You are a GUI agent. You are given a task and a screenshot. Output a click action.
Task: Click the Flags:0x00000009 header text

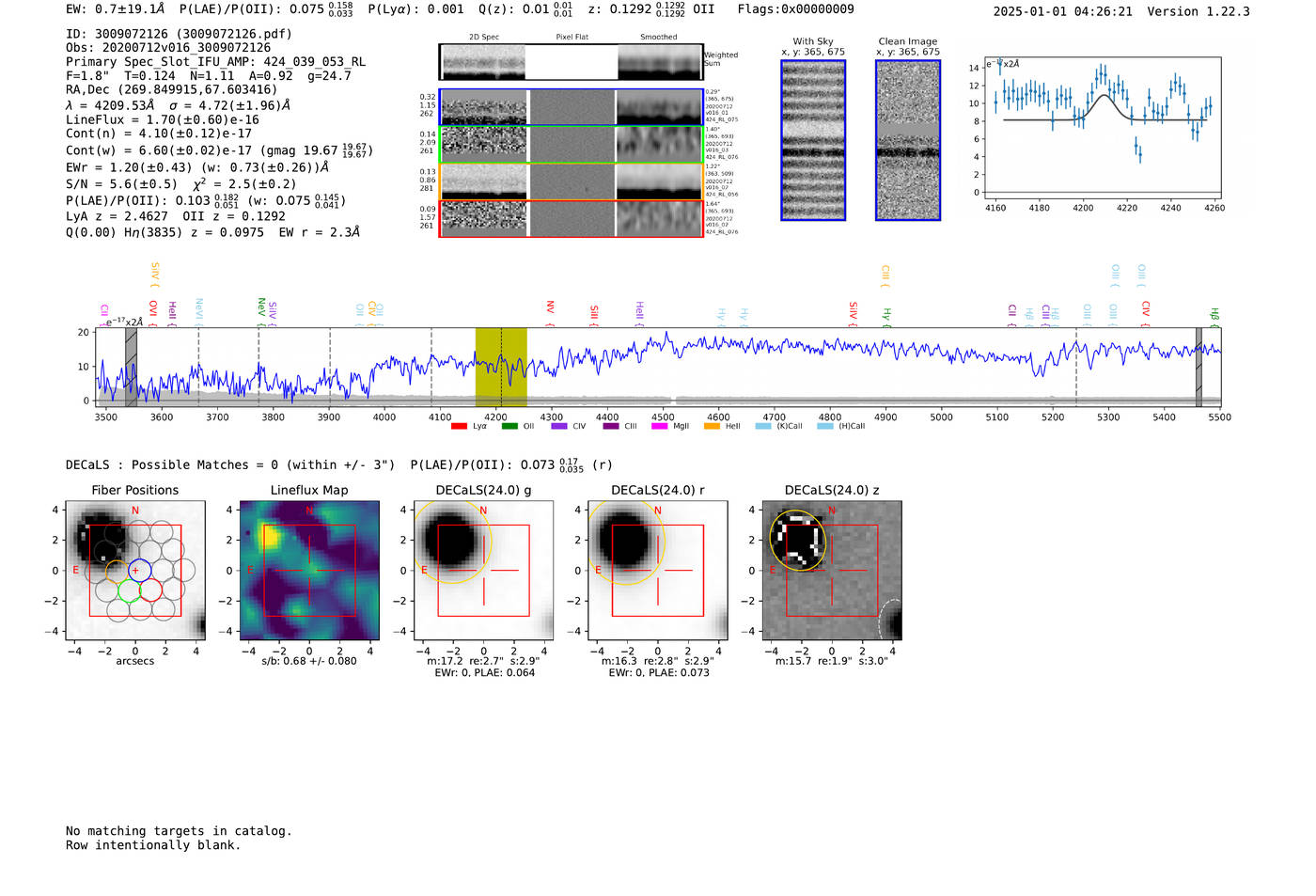pos(795,9)
